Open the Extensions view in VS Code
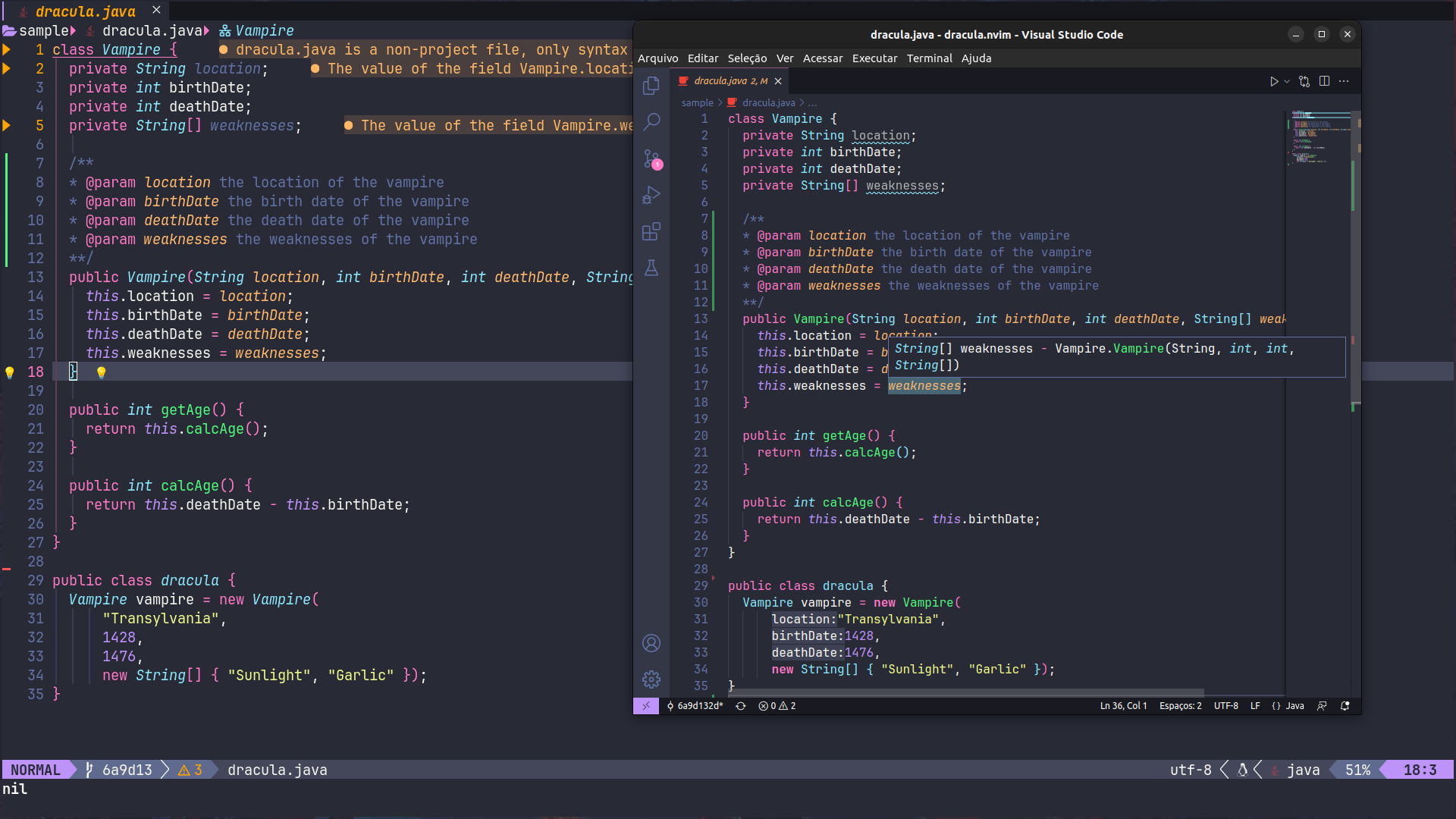This screenshot has width=1456, height=819. click(651, 231)
